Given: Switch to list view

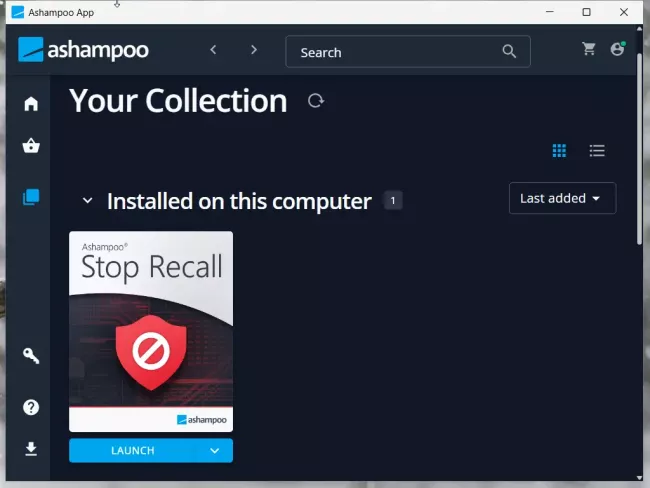Looking at the screenshot, I should pos(597,151).
